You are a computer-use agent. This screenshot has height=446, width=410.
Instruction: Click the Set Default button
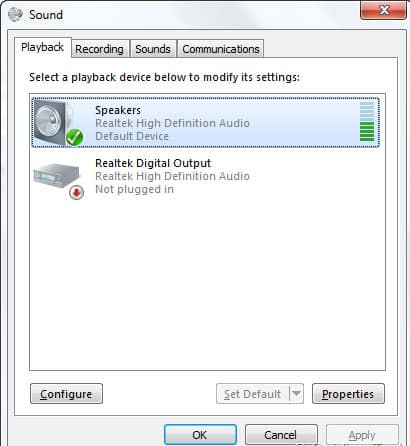coord(253,394)
